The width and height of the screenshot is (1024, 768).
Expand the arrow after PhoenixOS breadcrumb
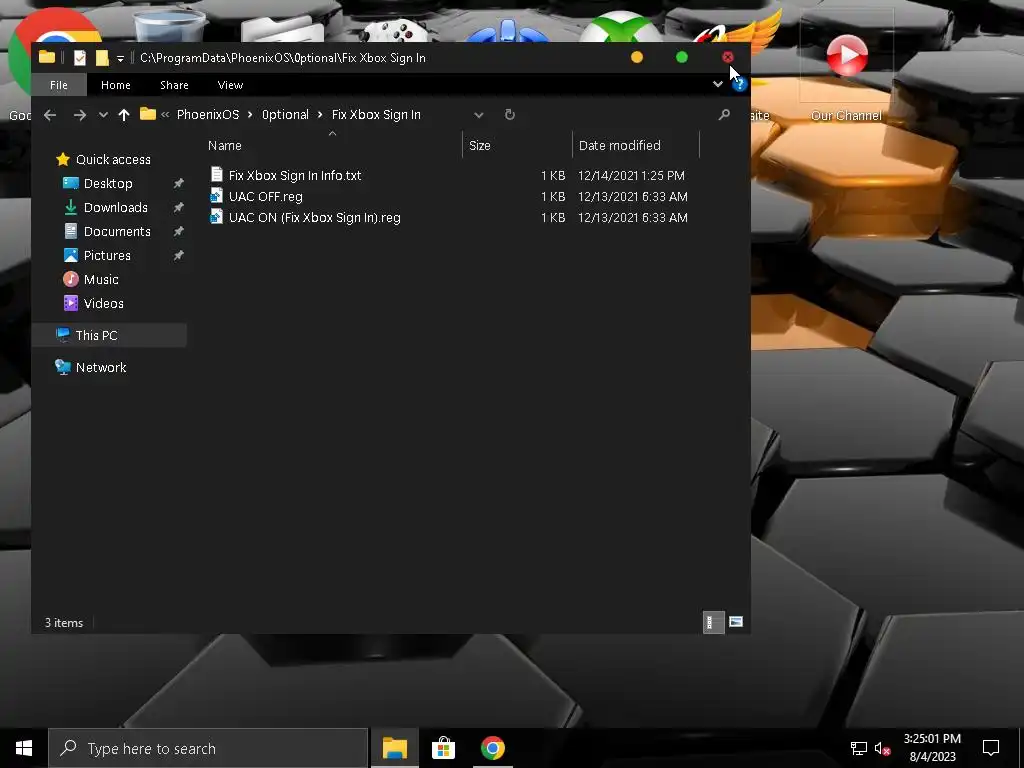click(x=250, y=115)
